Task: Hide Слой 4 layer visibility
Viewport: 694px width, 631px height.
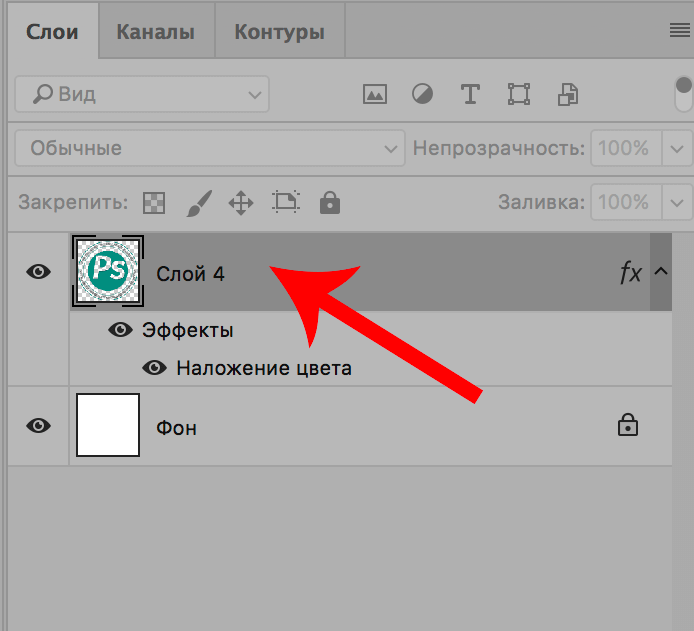Action: click(39, 272)
